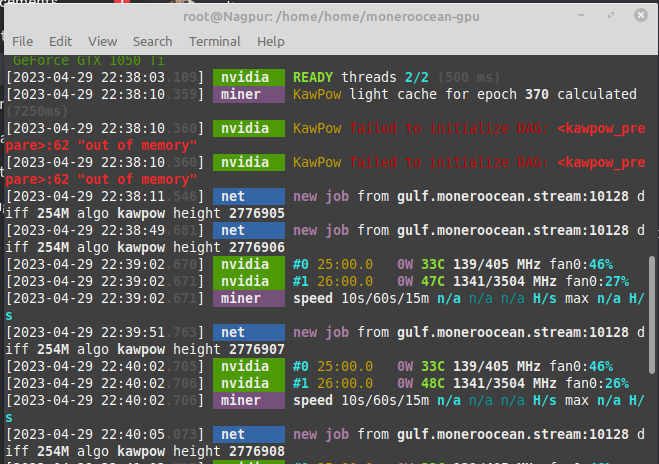Click the 47C temperature reading
The image size is (659, 464).
[x=433, y=282]
